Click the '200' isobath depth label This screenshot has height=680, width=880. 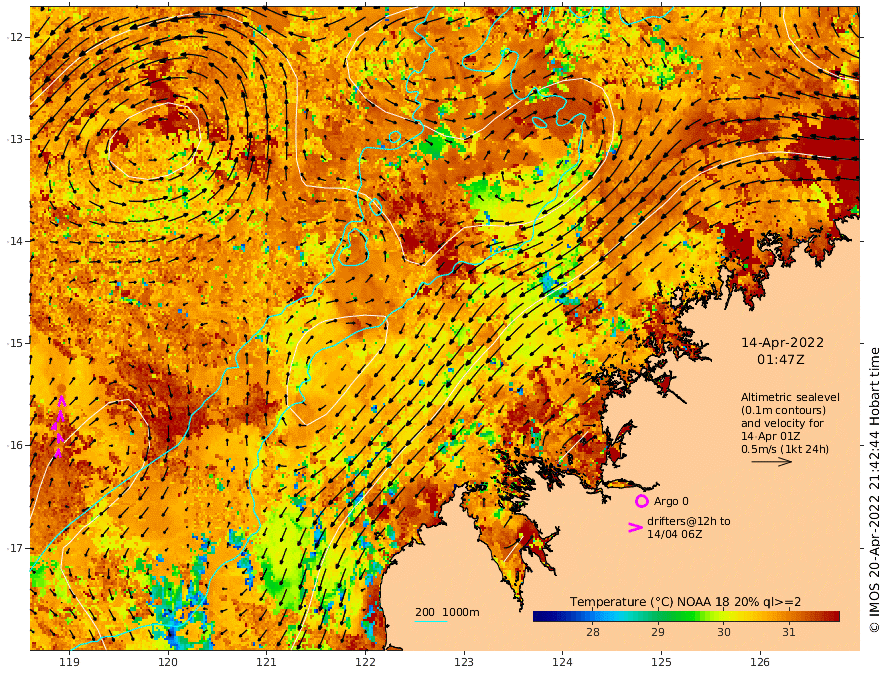(x=425, y=612)
